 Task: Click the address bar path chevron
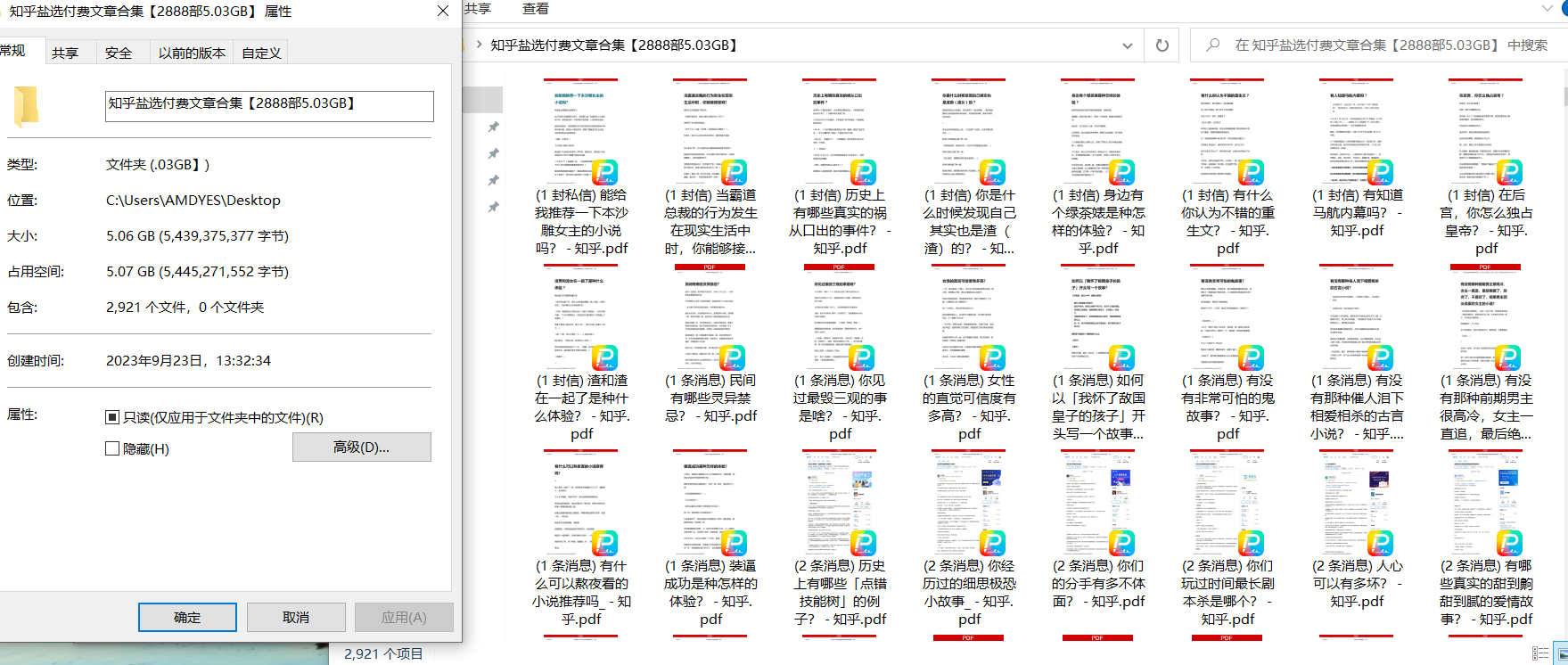click(480, 45)
